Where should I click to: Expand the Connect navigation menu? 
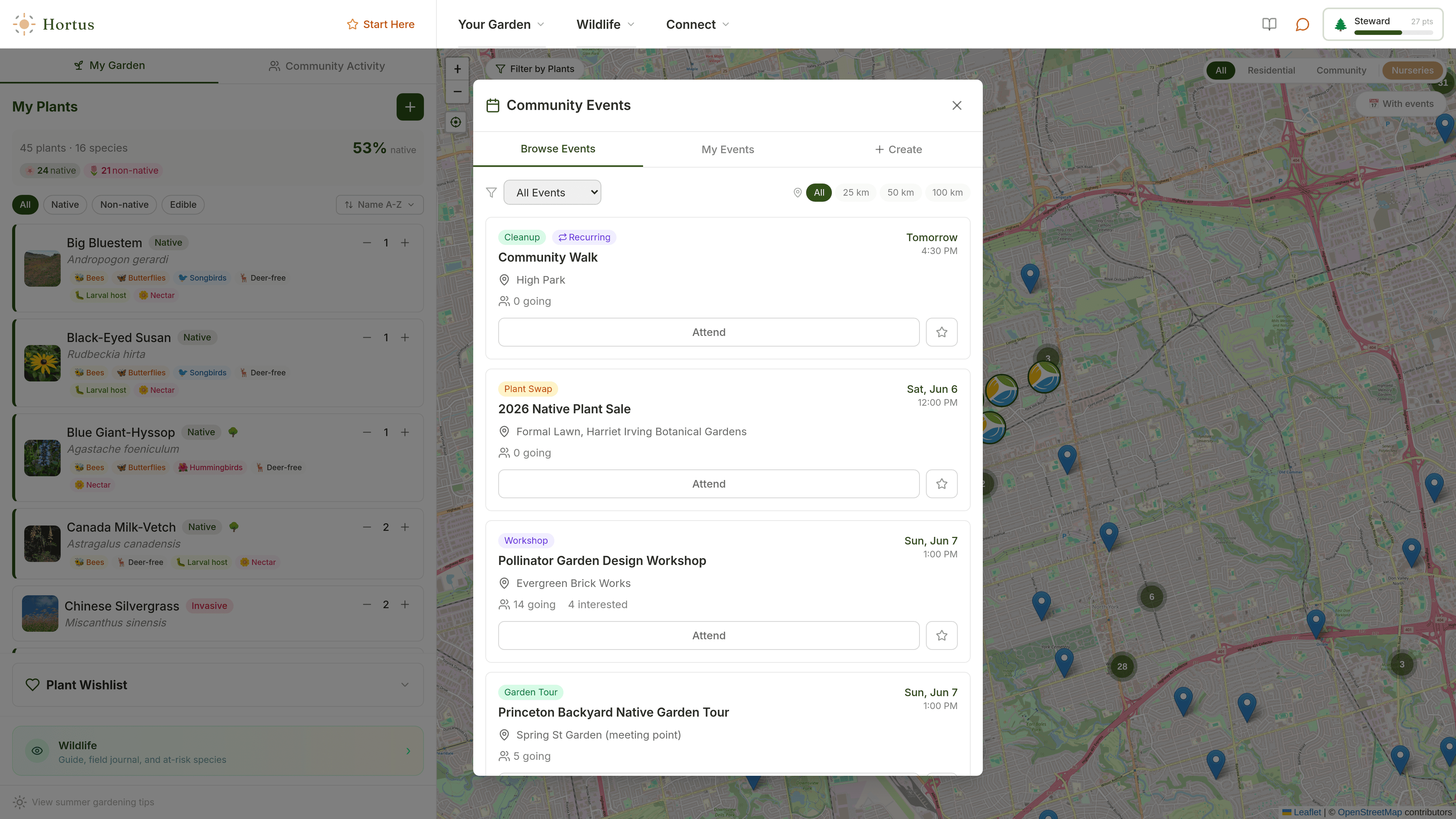(x=698, y=24)
